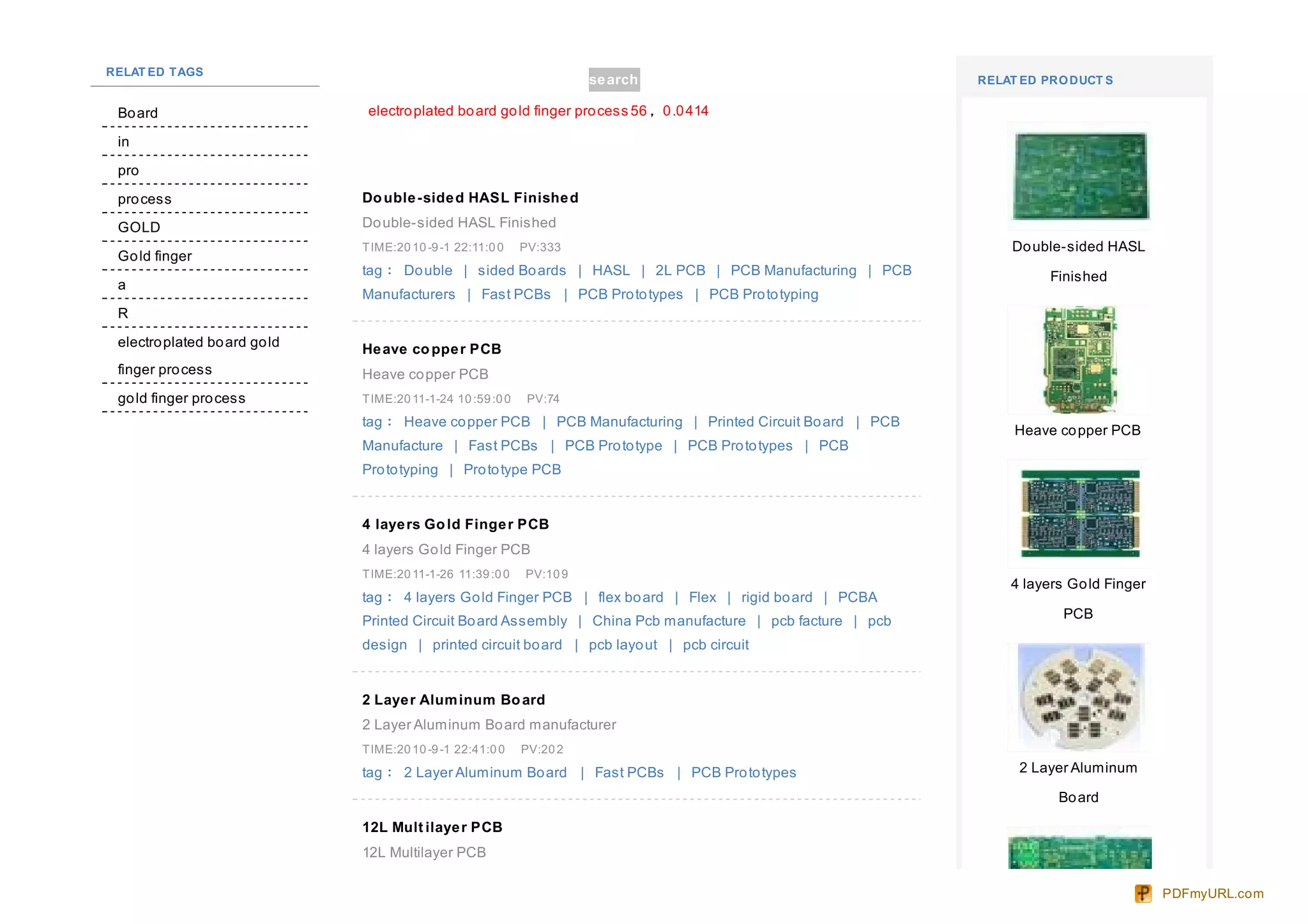Open the Heave copper PCB result heading
The width and height of the screenshot is (1308, 924).
[x=432, y=349]
